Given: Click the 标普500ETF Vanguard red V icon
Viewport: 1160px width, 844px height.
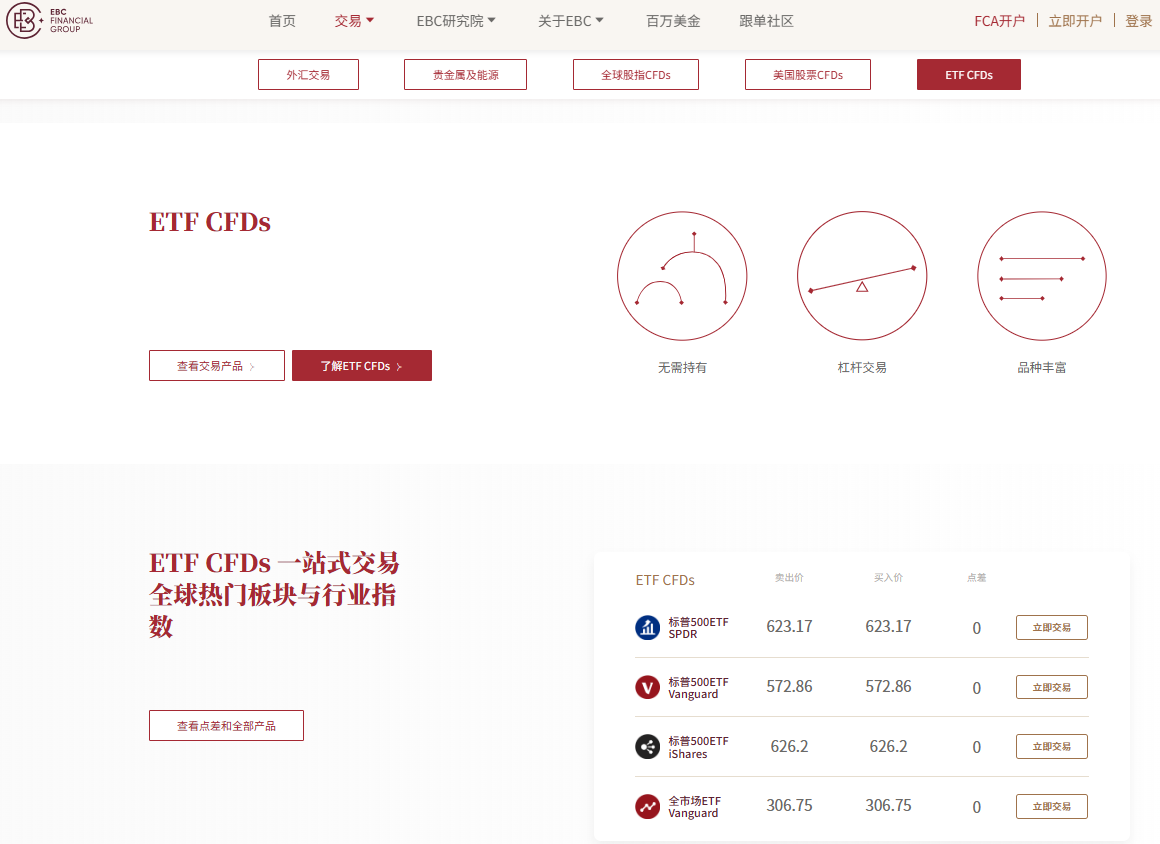Looking at the screenshot, I should coord(647,687).
